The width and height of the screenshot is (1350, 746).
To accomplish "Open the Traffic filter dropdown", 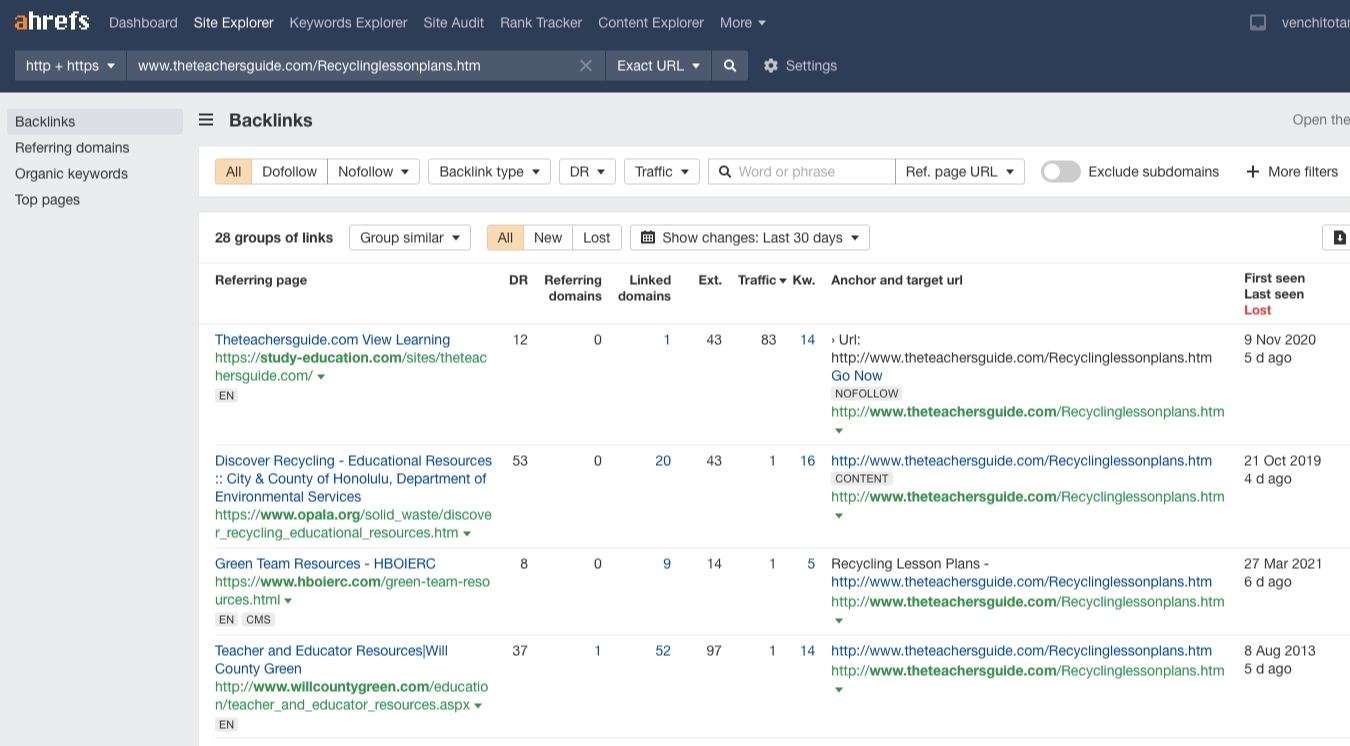I will pyautogui.click(x=661, y=172).
